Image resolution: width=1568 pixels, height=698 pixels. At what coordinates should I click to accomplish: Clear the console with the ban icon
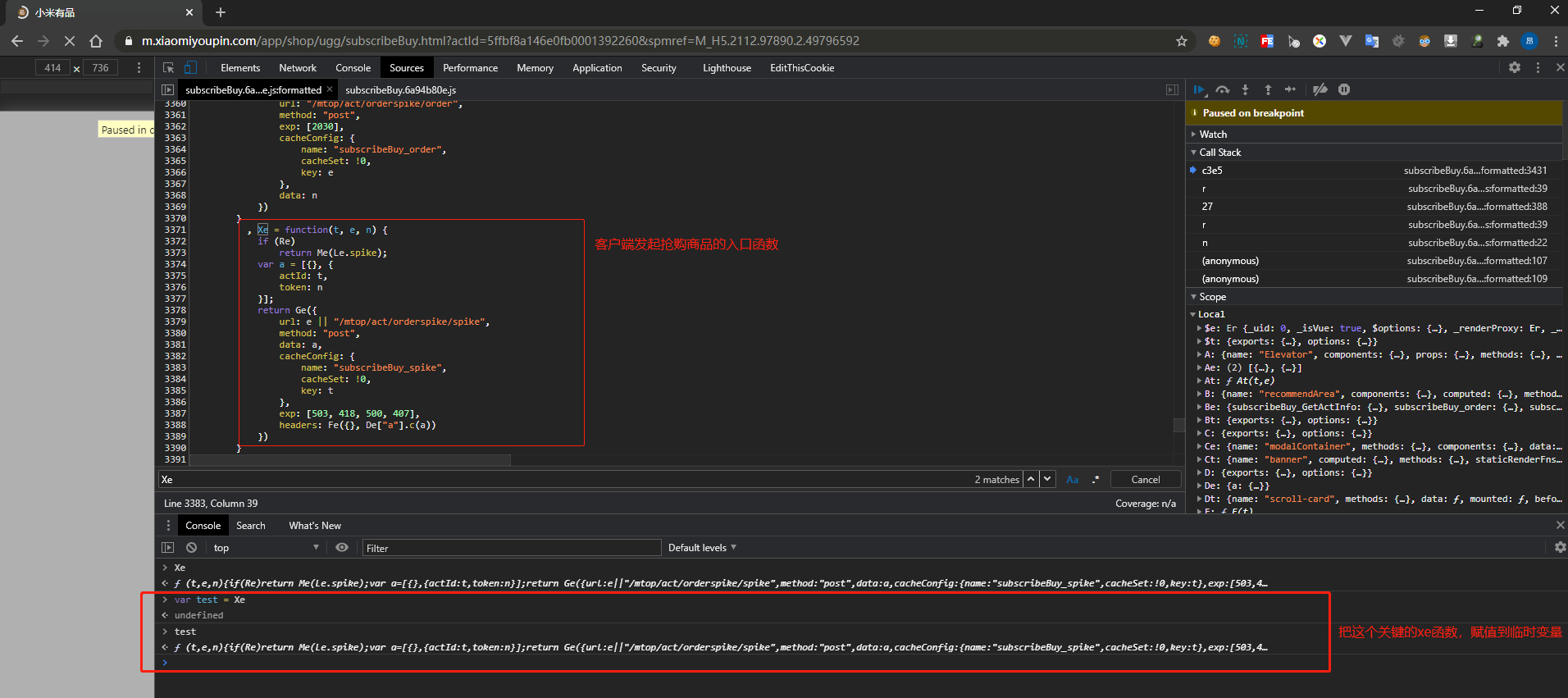pyautogui.click(x=191, y=547)
